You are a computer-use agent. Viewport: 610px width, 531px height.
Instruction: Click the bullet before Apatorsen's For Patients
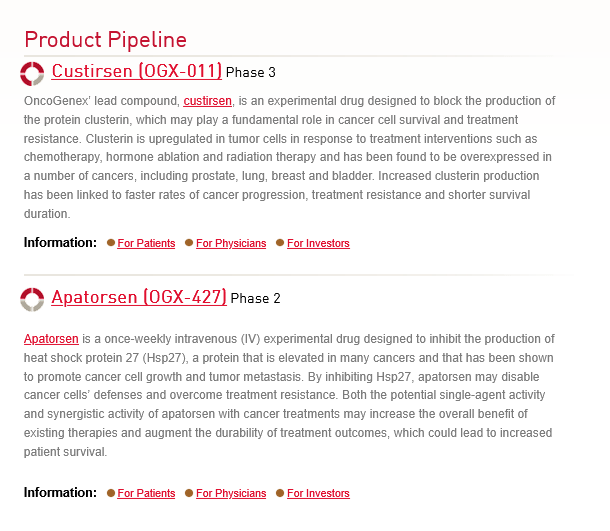[x=111, y=493]
